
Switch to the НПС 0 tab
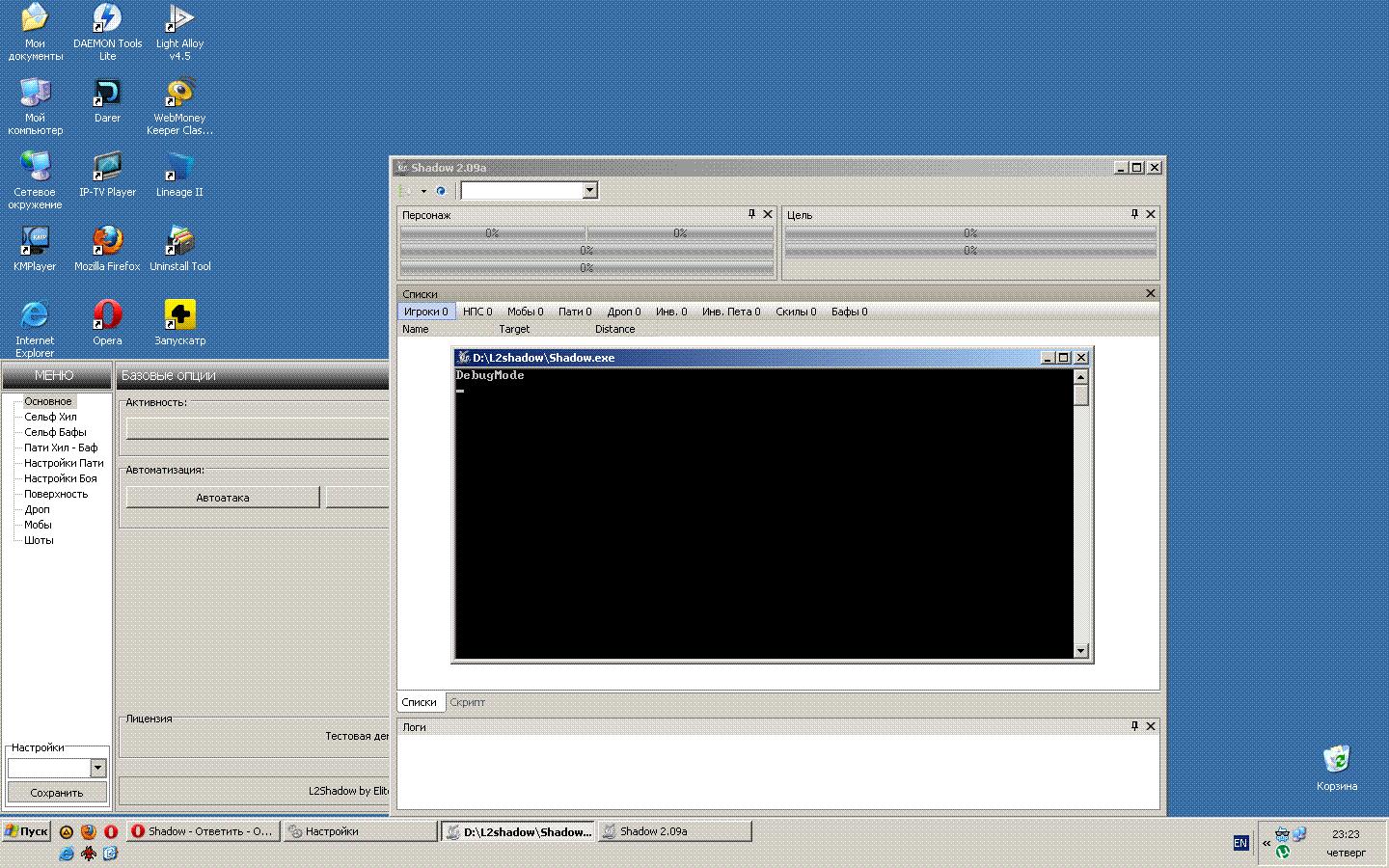click(477, 312)
